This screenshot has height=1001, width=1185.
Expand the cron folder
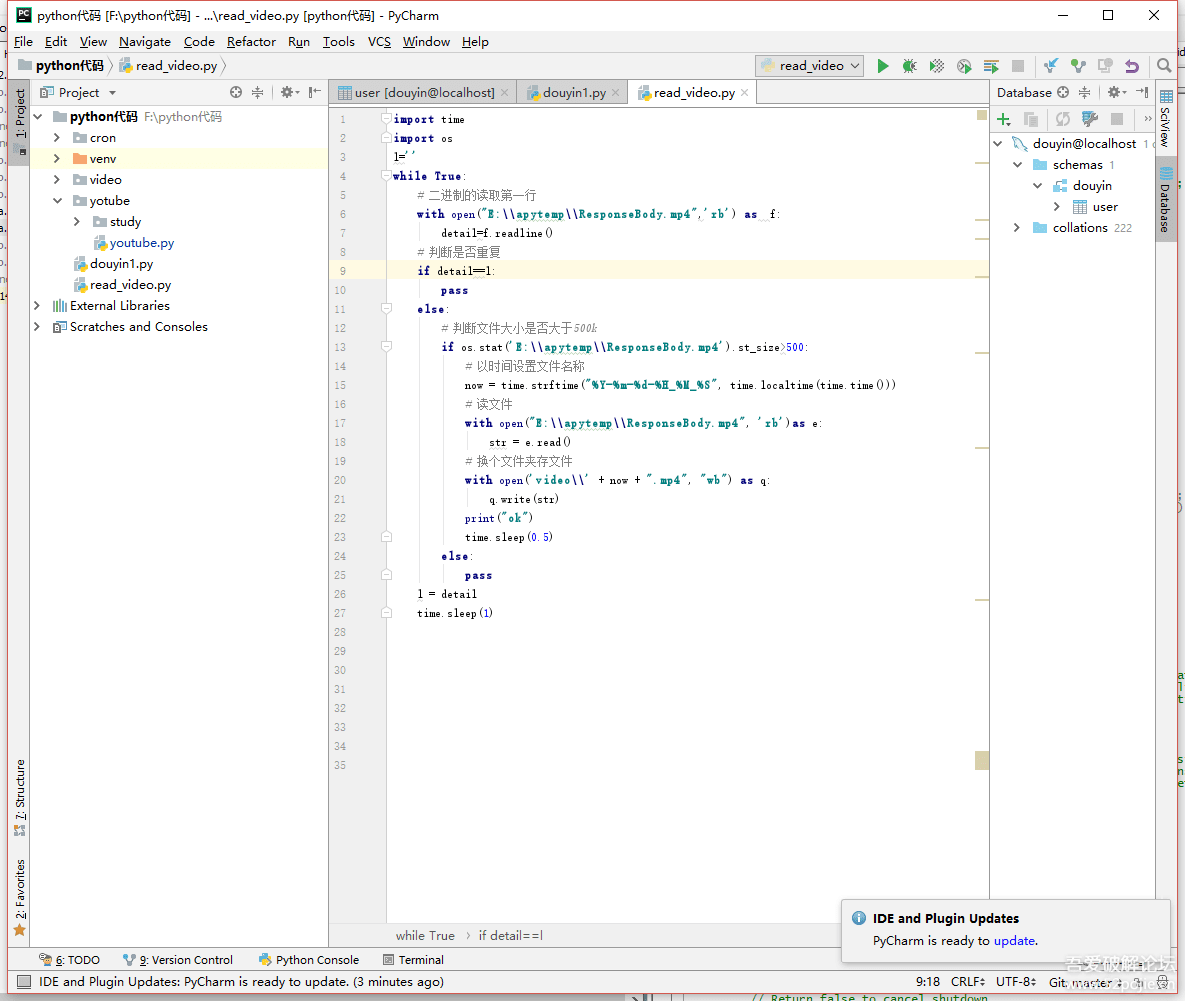click(x=57, y=137)
